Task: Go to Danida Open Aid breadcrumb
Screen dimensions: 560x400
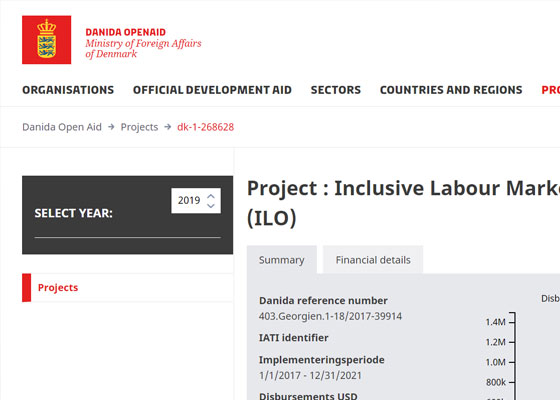Action: 62,127
